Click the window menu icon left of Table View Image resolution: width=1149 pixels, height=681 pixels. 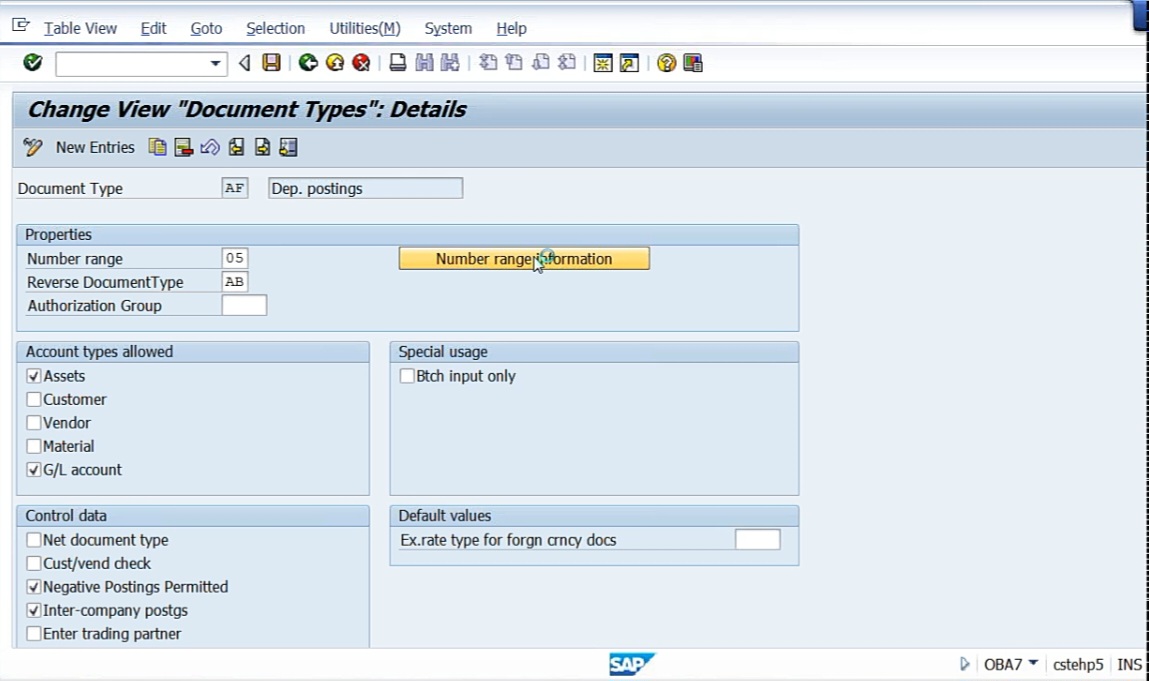21,26
